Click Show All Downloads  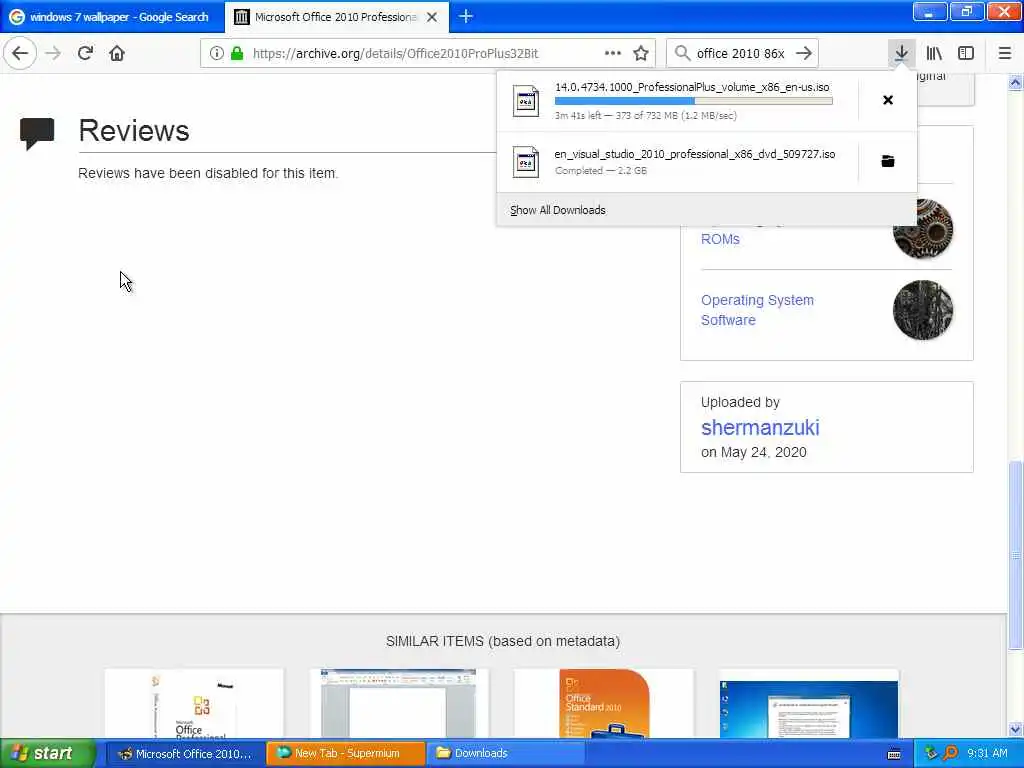pyautogui.click(x=558, y=210)
